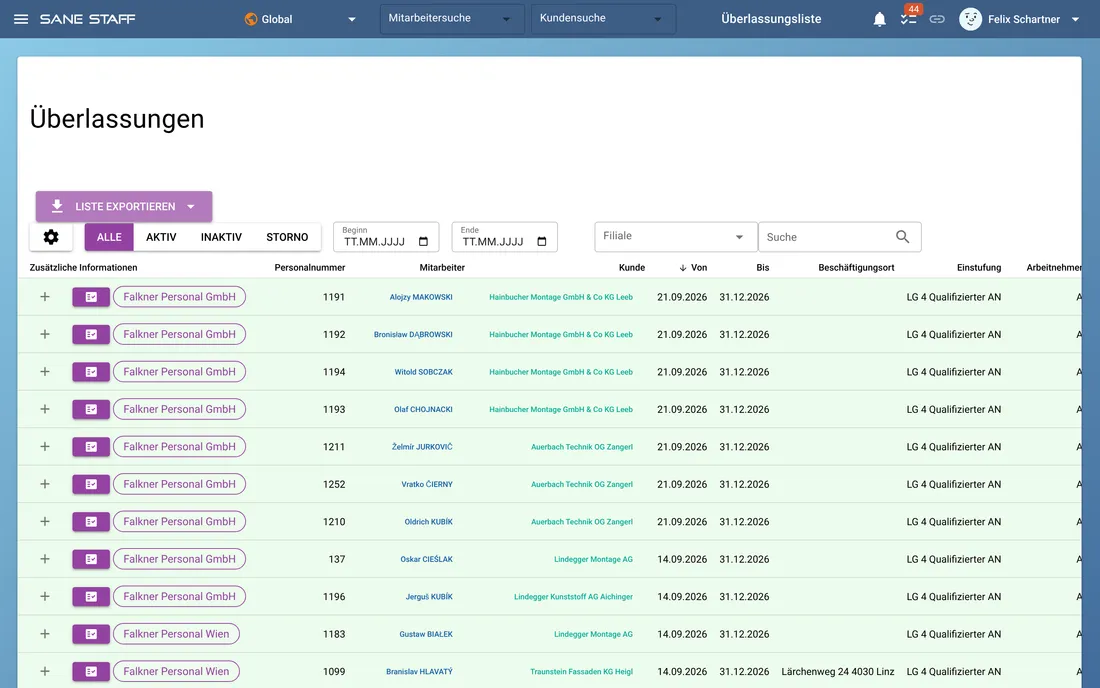
Task: Open the Global scope dropdown
Action: (300, 19)
